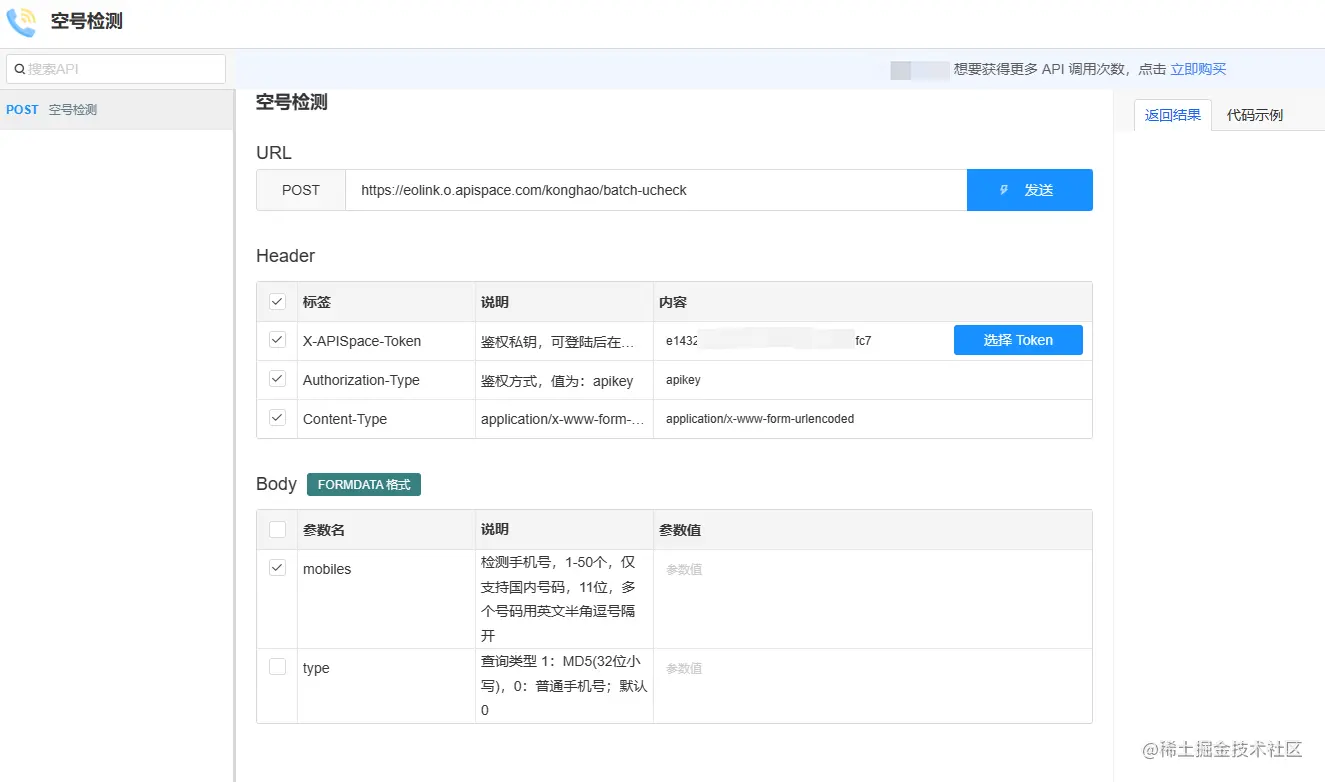Click the search magnifier icon in API search

(19, 69)
